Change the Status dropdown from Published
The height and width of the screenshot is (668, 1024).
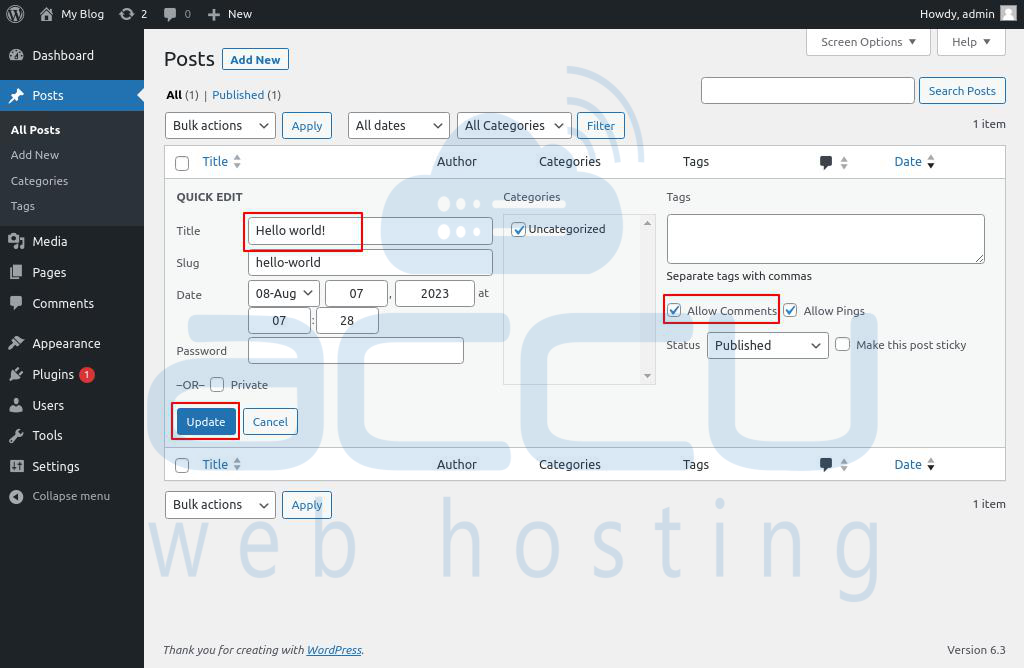coord(767,344)
